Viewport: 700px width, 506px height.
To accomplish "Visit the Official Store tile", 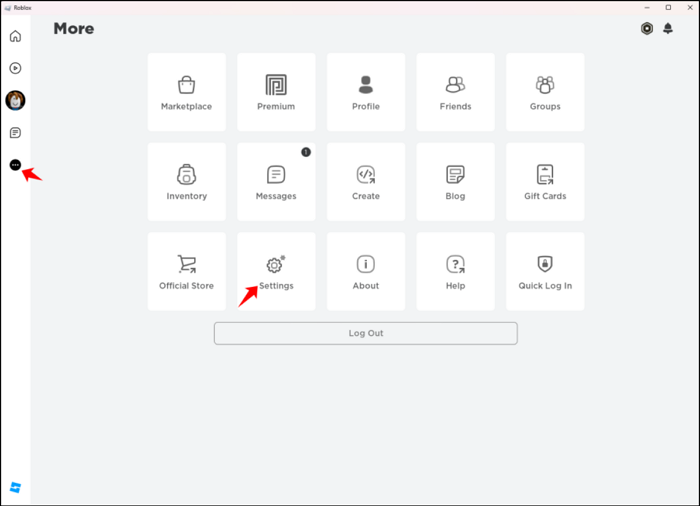I will click(187, 271).
